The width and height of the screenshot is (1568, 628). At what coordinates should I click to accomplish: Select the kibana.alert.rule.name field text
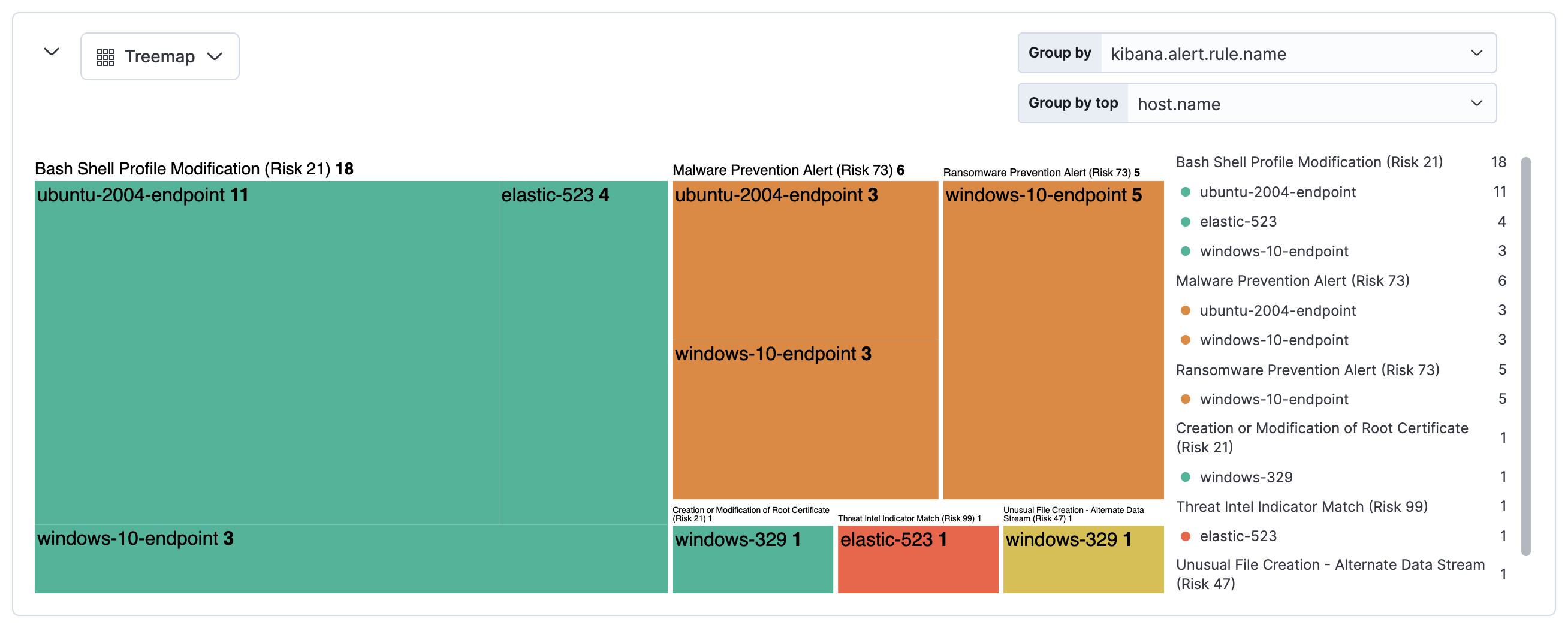[1199, 53]
